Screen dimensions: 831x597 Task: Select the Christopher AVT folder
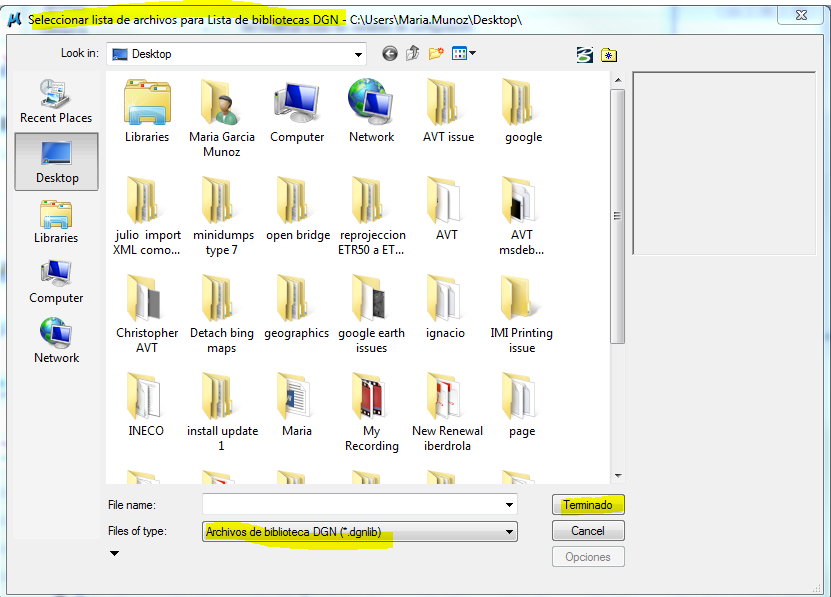(147, 314)
